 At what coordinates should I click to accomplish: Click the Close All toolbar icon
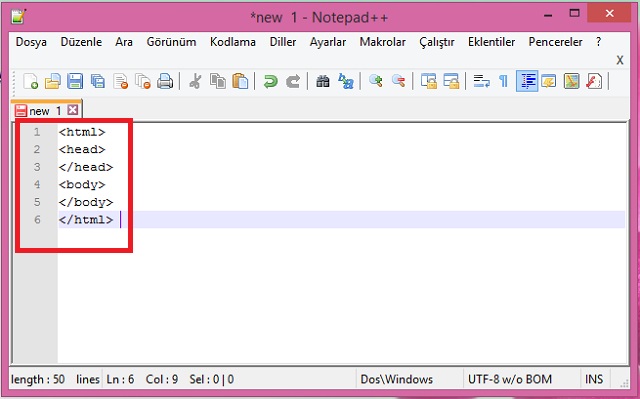point(143,81)
